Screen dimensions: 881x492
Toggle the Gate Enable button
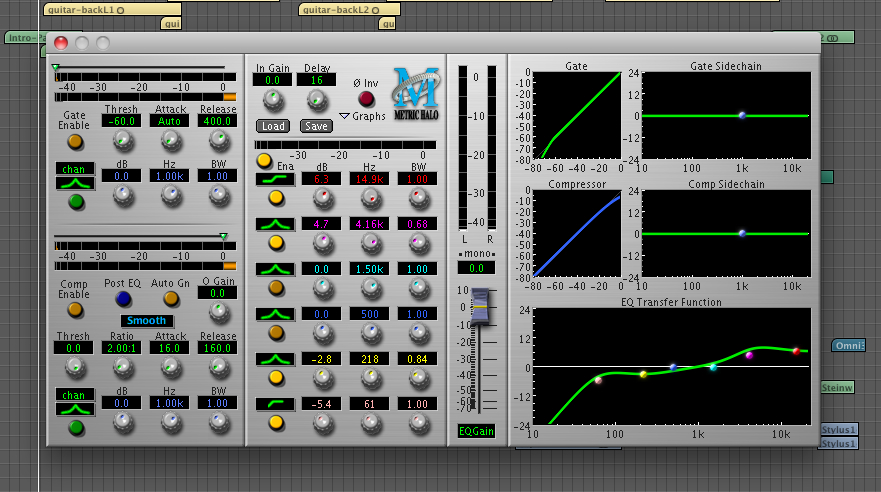[75, 142]
